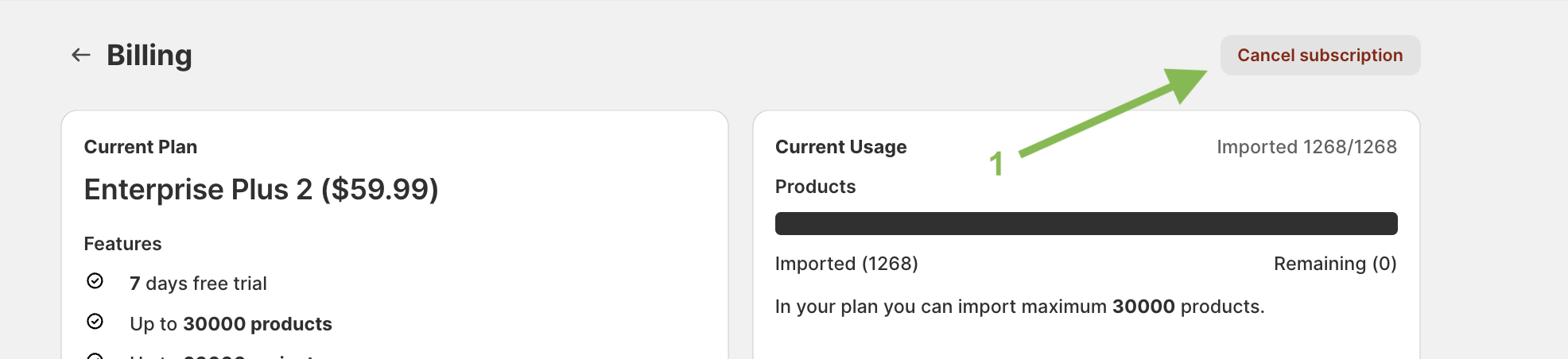Click the Current Plan heading
The height and width of the screenshot is (359, 1568).
click(x=141, y=147)
